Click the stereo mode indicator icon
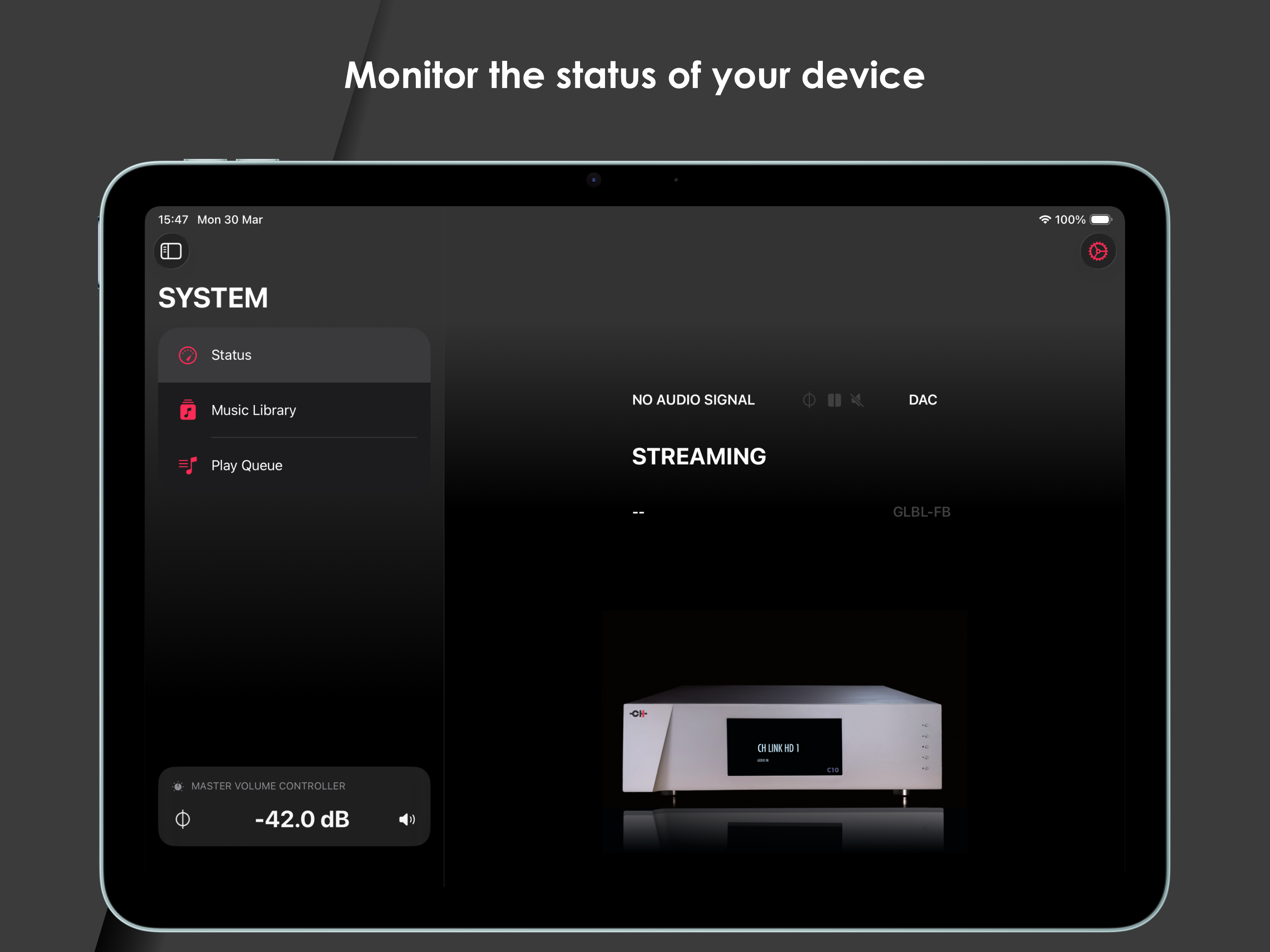The width and height of the screenshot is (1270, 952). pyautogui.click(x=834, y=400)
